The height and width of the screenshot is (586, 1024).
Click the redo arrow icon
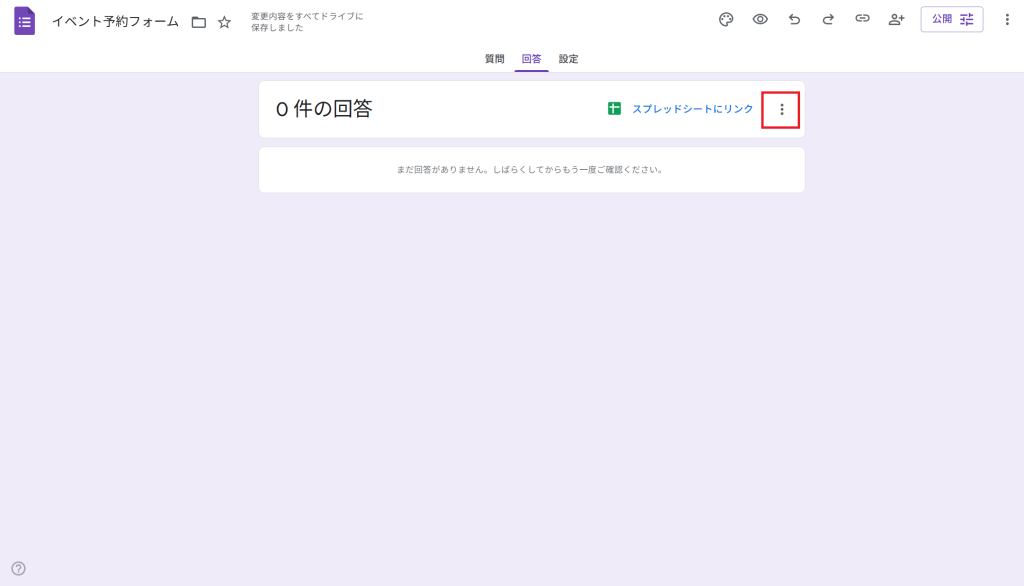(x=828, y=20)
